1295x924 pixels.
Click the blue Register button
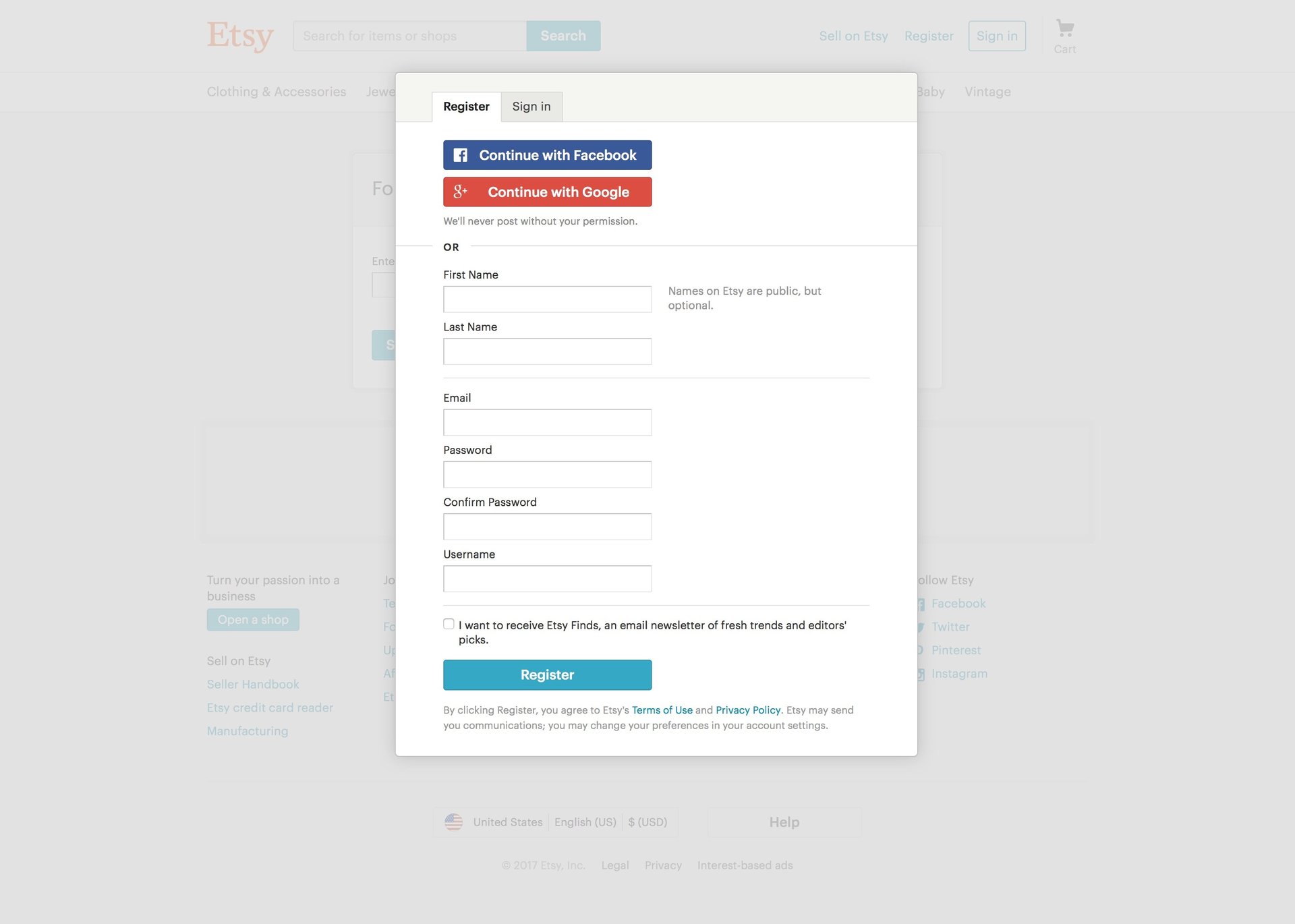click(x=547, y=674)
